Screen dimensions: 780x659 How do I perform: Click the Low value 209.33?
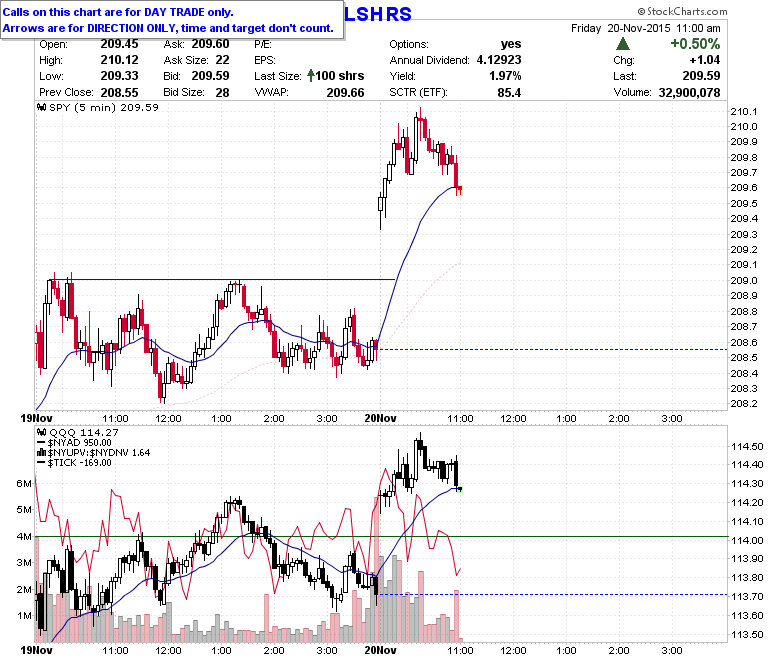pyautogui.click(x=119, y=76)
